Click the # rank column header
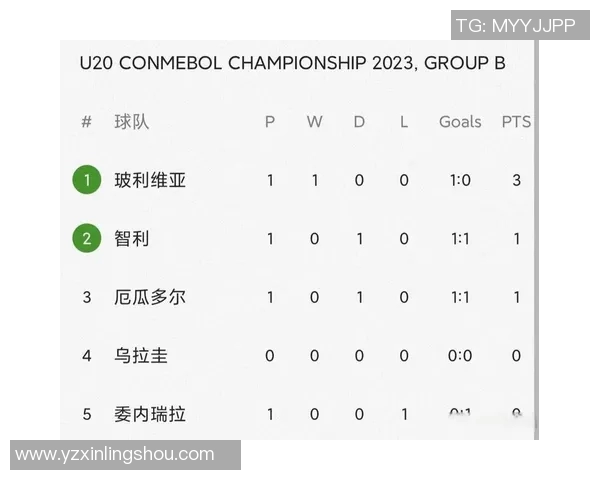This screenshot has width=600, height=480. tap(87, 122)
